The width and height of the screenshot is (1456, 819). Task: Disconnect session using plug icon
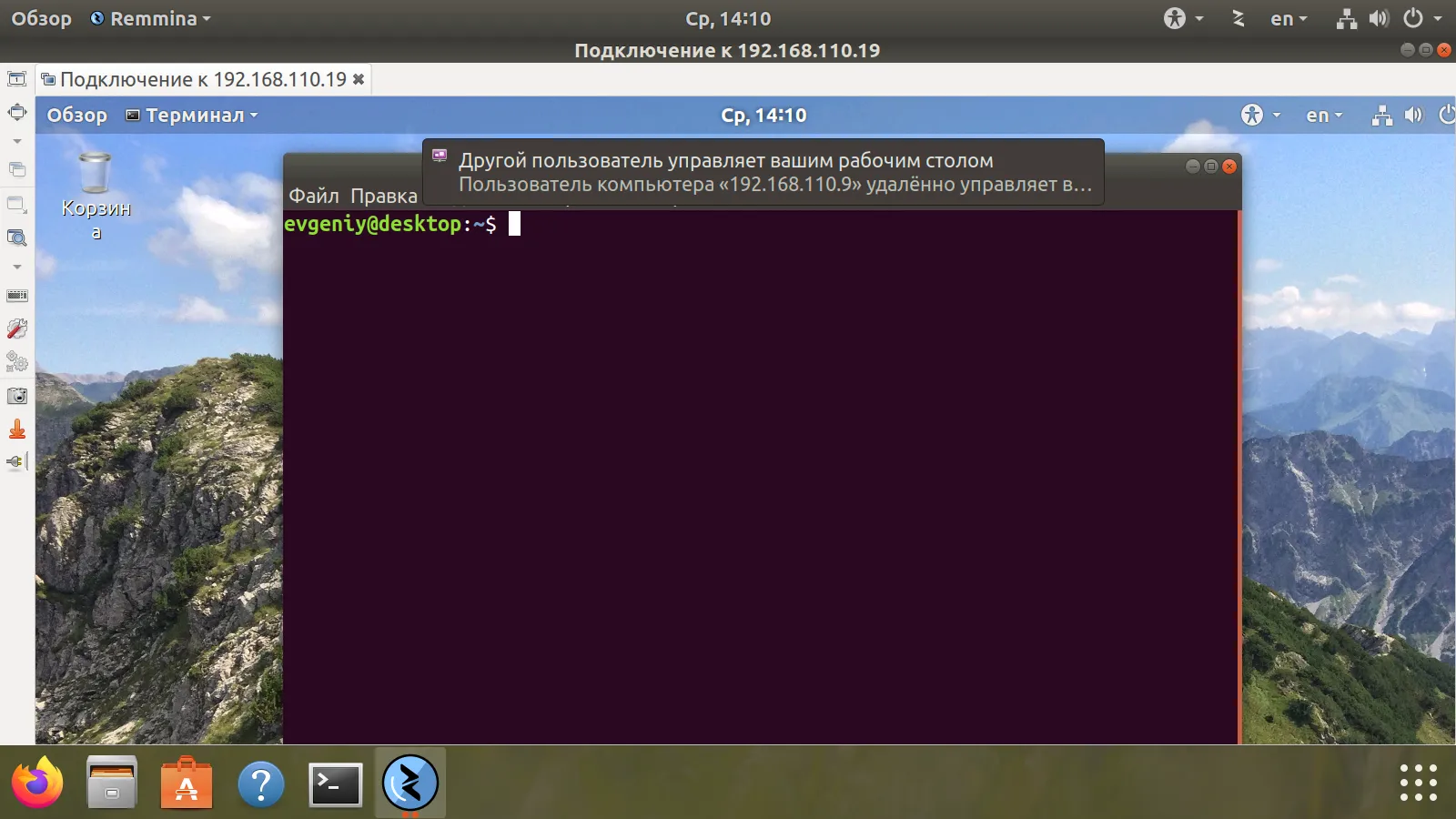coord(16,462)
